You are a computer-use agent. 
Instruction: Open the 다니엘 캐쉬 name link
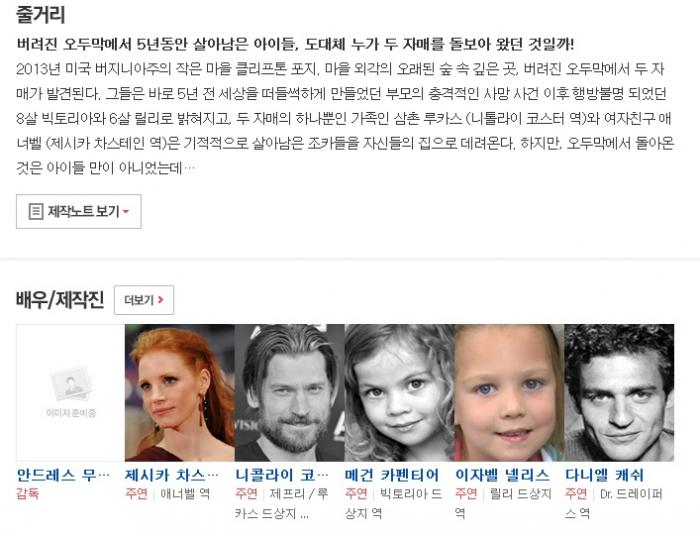[604, 475]
